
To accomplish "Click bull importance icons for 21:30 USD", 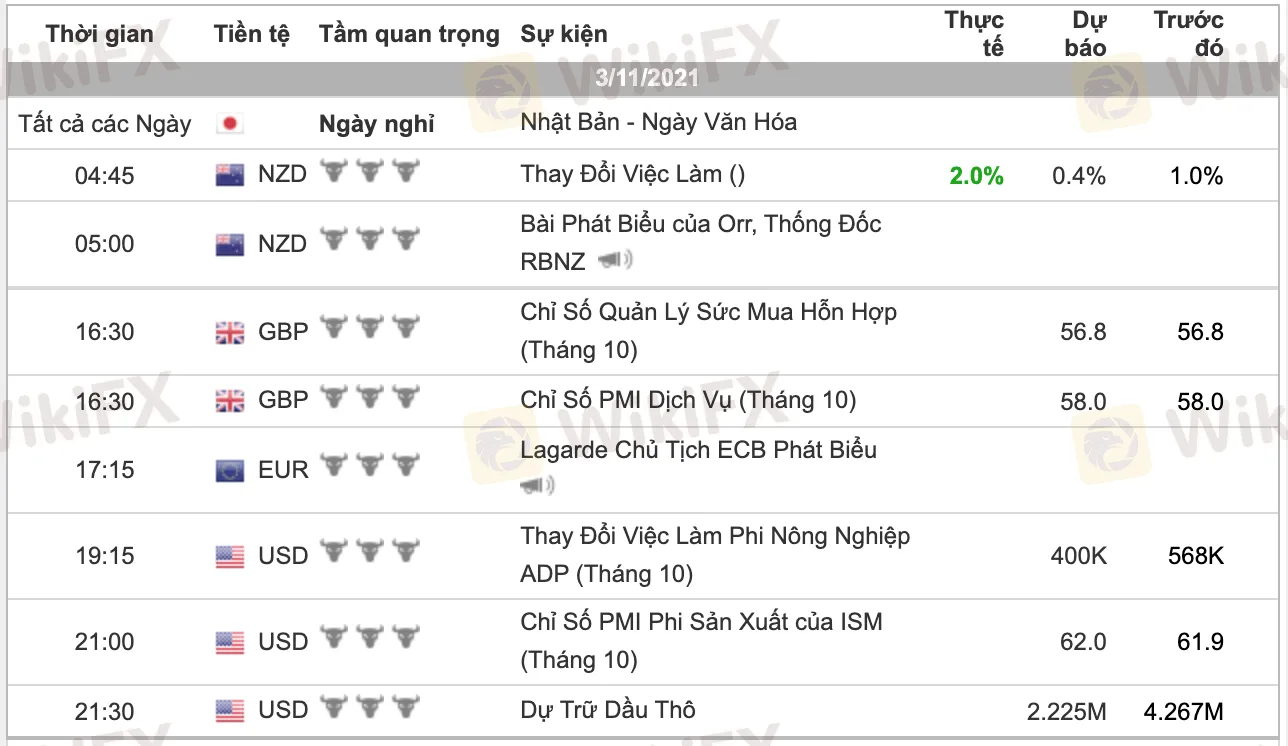I will point(369,708).
